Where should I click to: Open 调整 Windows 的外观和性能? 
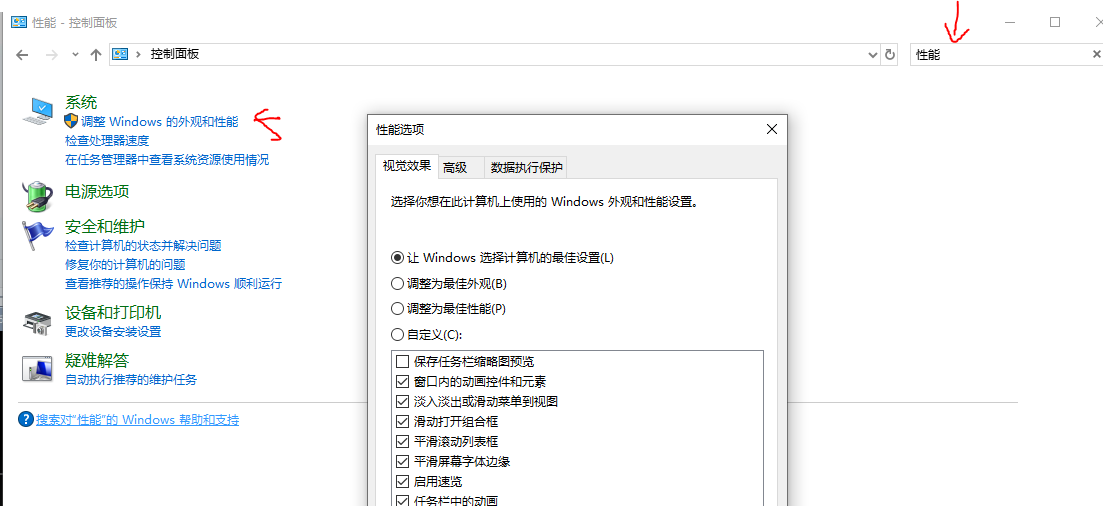(160, 121)
